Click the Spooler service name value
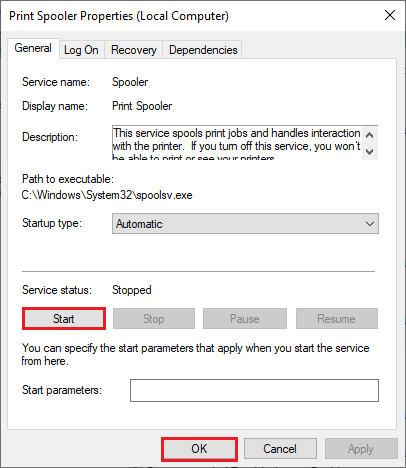 (x=130, y=82)
